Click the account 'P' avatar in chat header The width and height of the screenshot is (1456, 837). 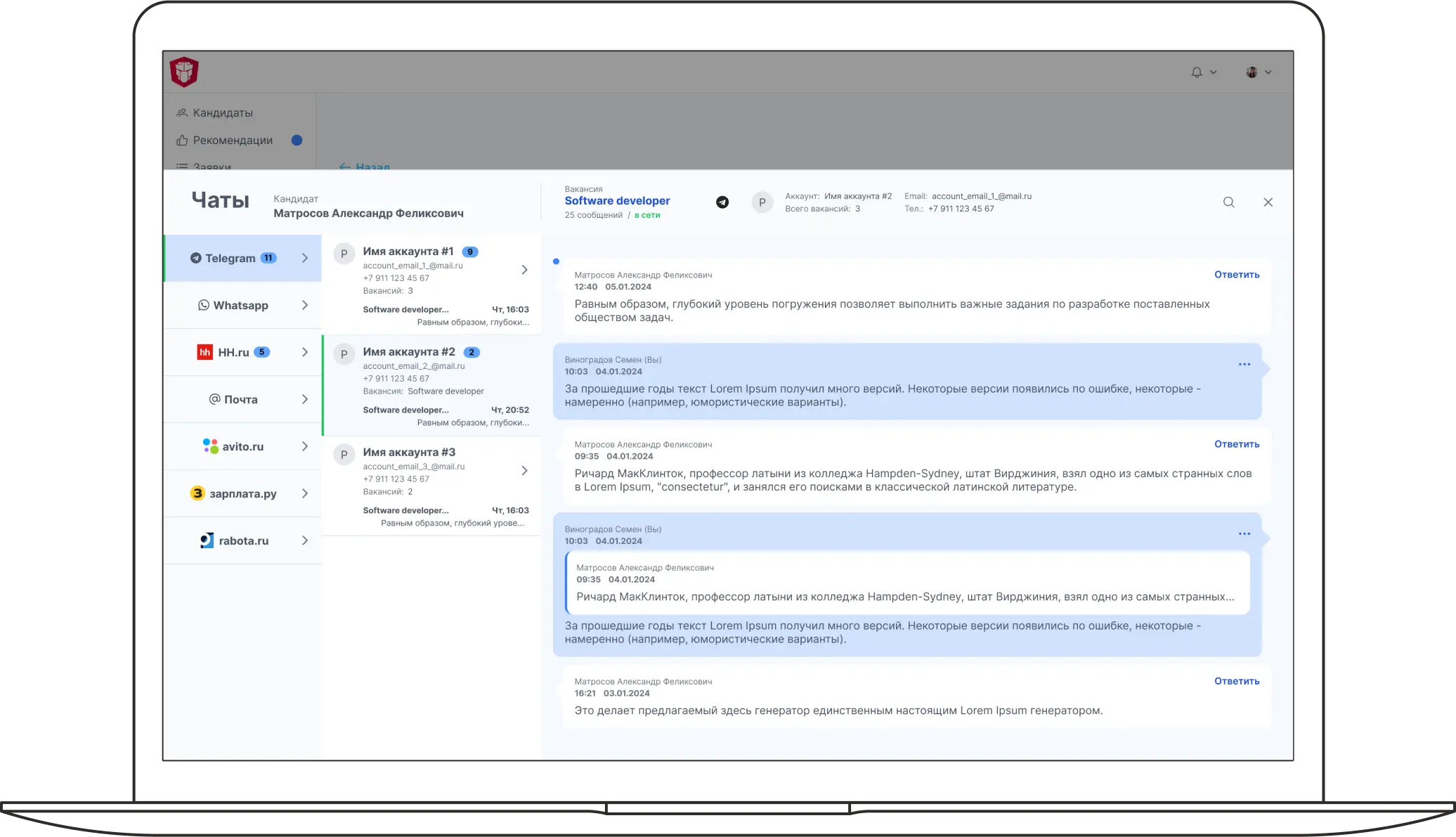tap(762, 202)
